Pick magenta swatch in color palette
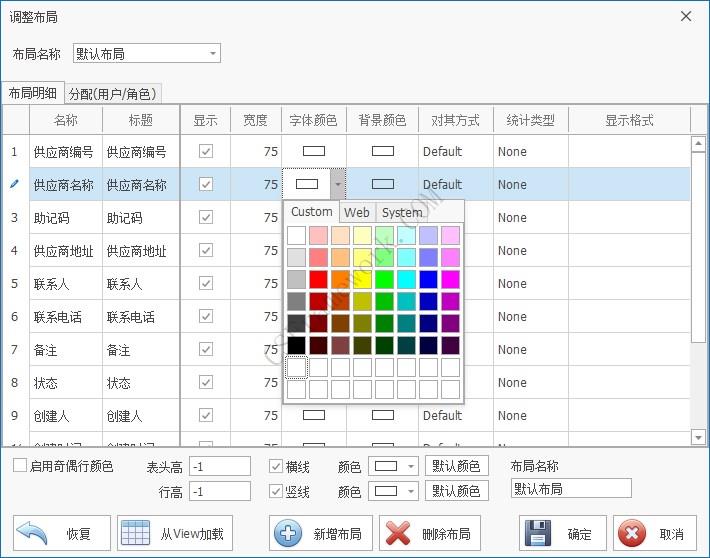 click(x=451, y=279)
